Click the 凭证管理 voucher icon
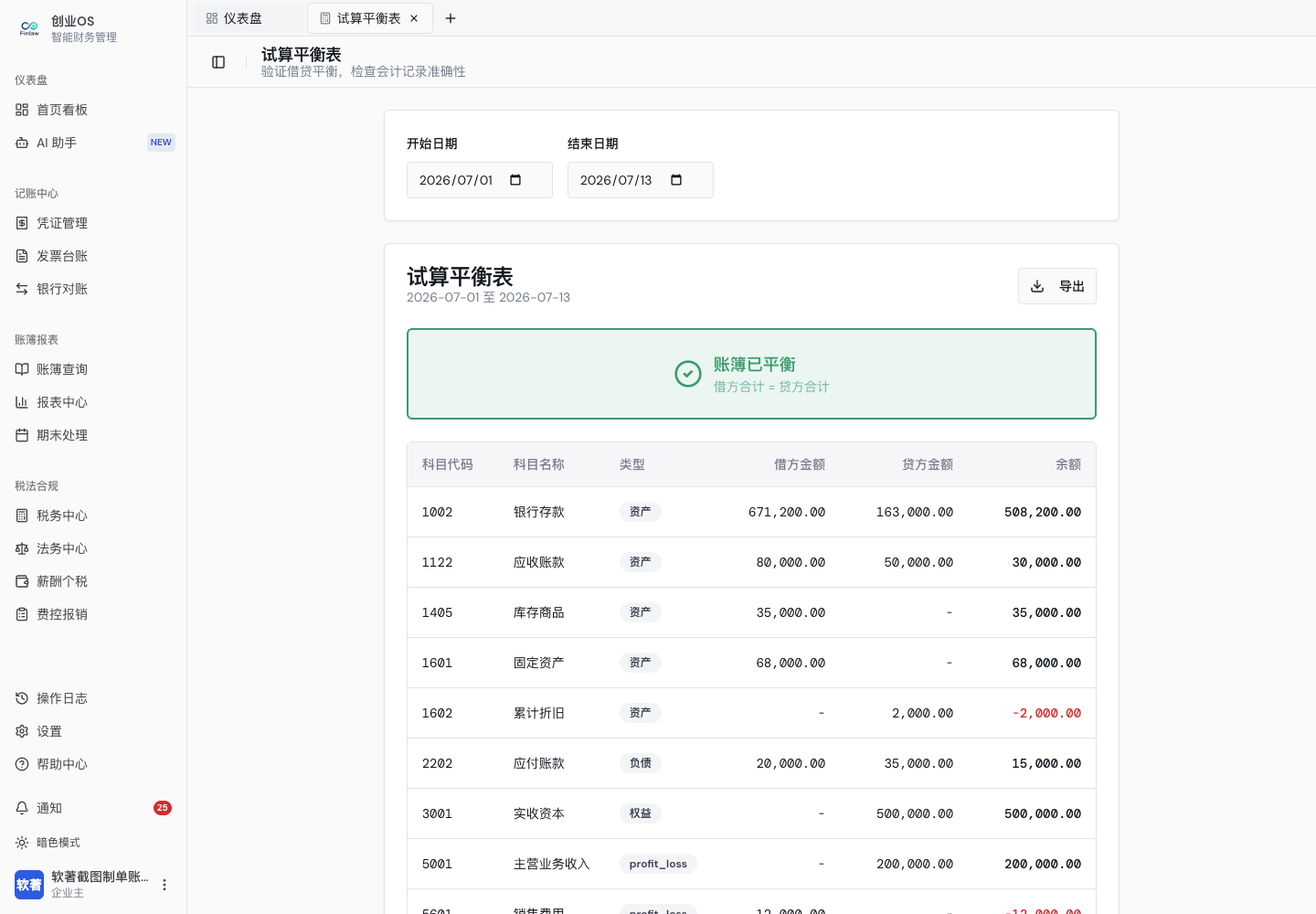 pos(22,223)
